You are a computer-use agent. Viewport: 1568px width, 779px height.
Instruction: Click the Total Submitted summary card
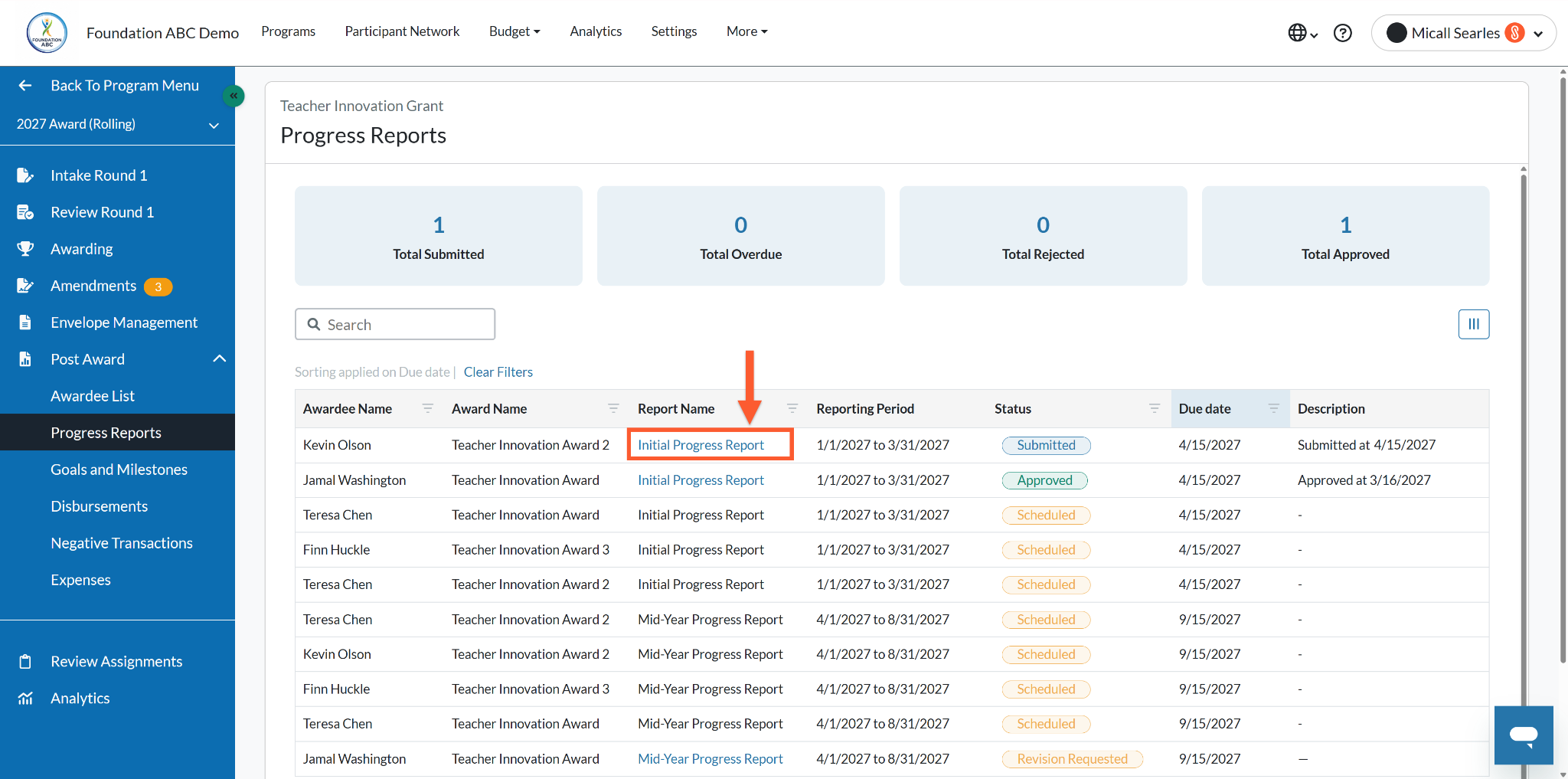coord(439,236)
